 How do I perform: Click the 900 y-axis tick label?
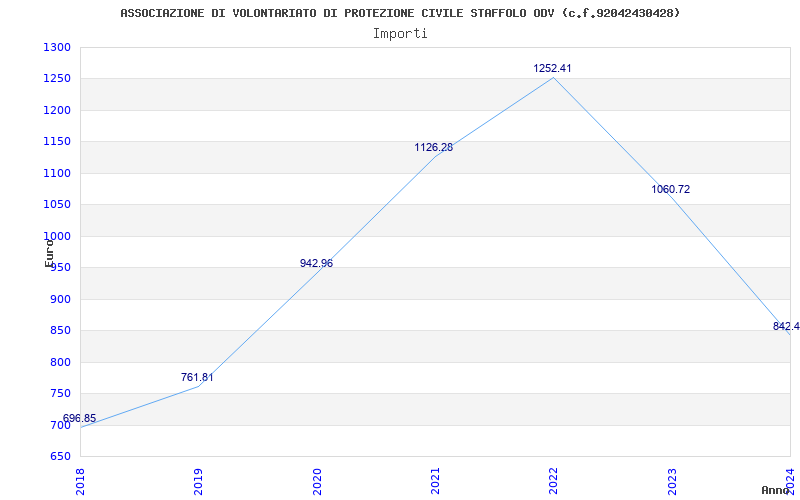(60, 299)
